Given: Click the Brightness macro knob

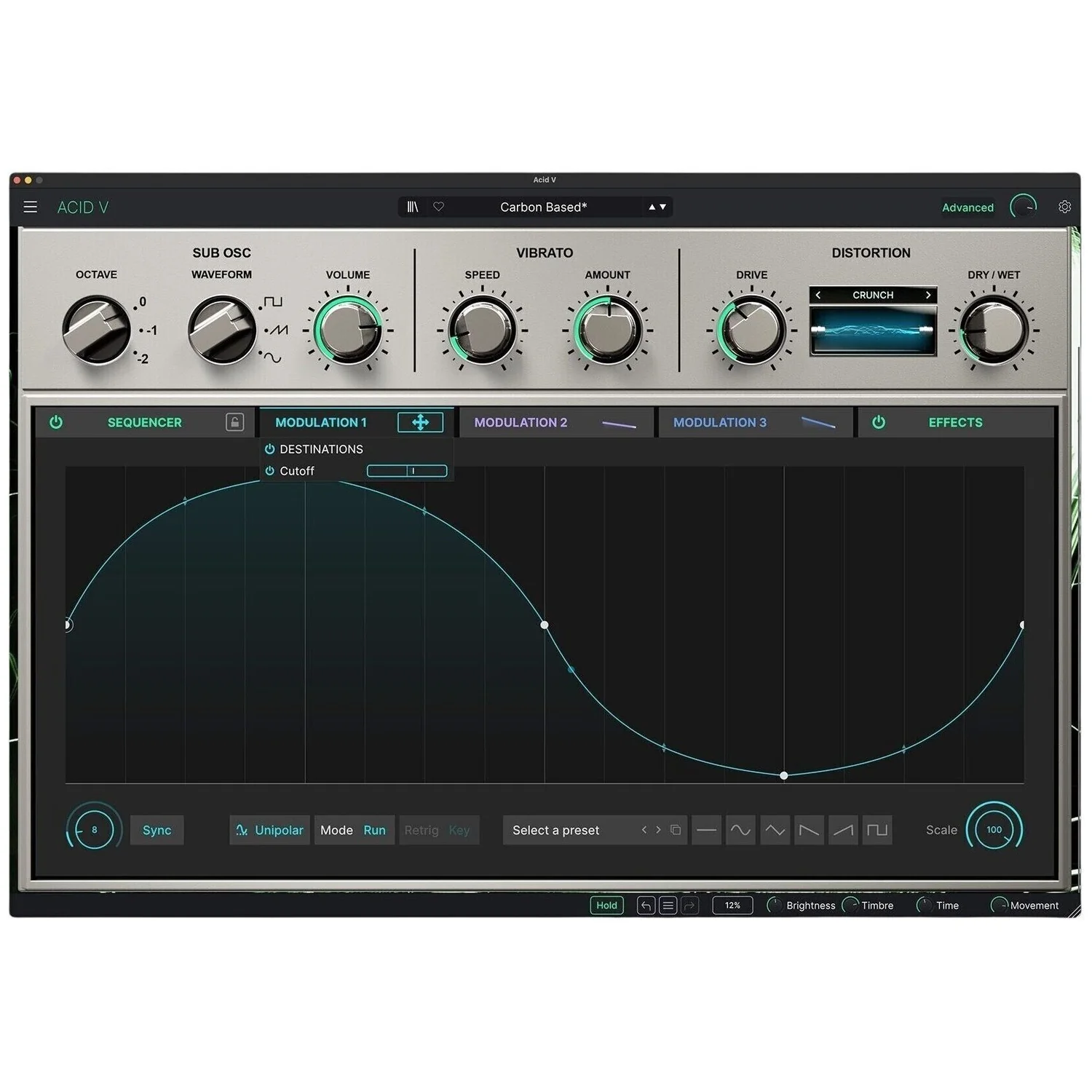Looking at the screenshot, I should (x=775, y=906).
